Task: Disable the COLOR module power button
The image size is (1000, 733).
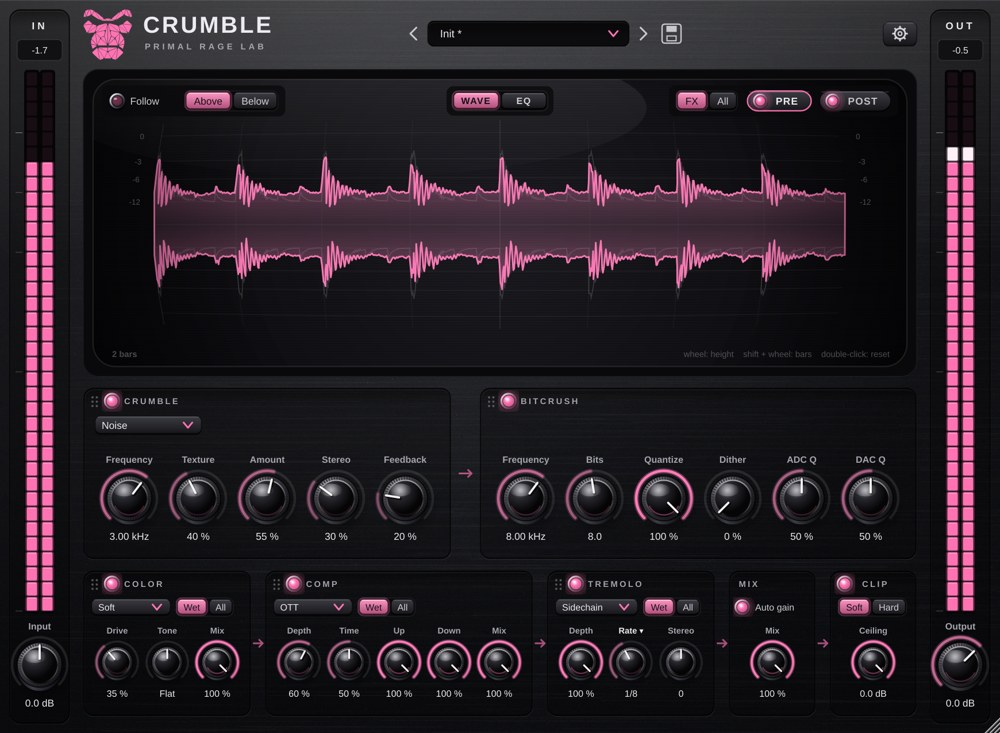Action: click(x=112, y=583)
